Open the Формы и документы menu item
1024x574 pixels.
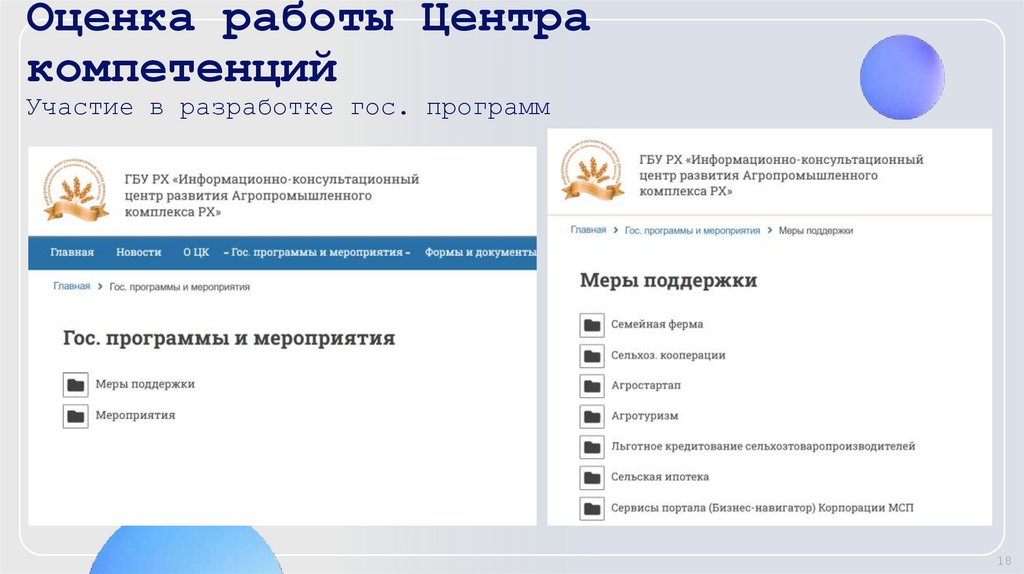point(480,253)
